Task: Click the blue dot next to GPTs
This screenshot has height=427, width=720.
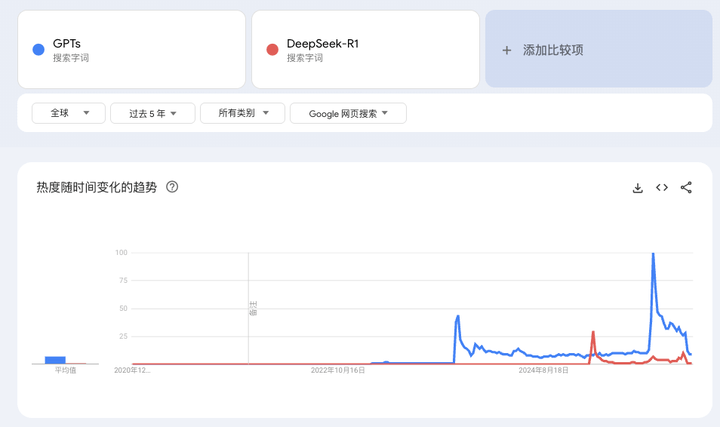Action: [x=38, y=50]
